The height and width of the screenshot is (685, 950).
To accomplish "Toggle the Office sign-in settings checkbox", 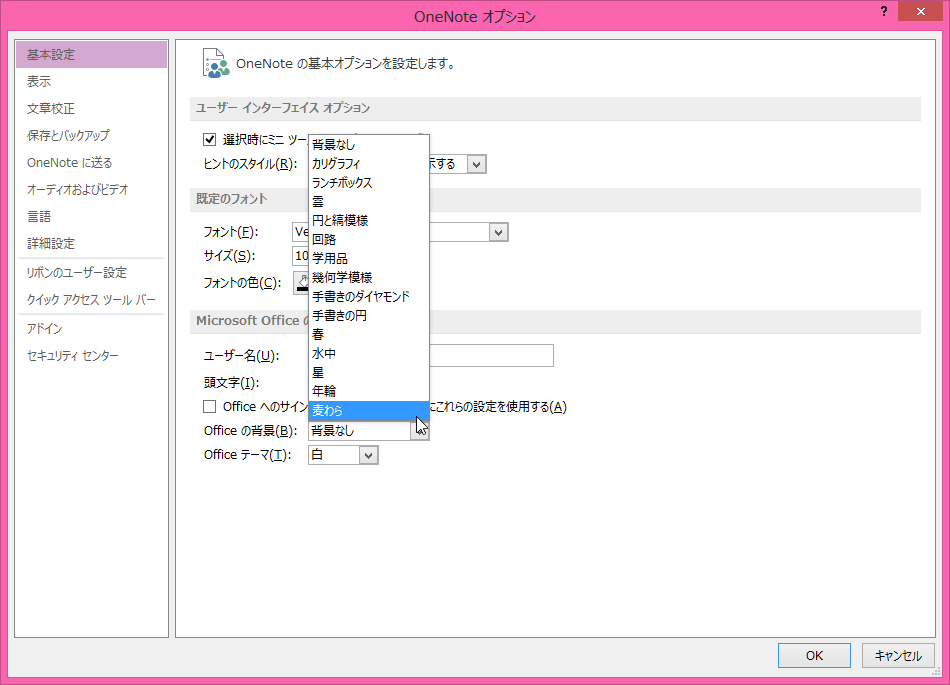I will pos(210,406).
